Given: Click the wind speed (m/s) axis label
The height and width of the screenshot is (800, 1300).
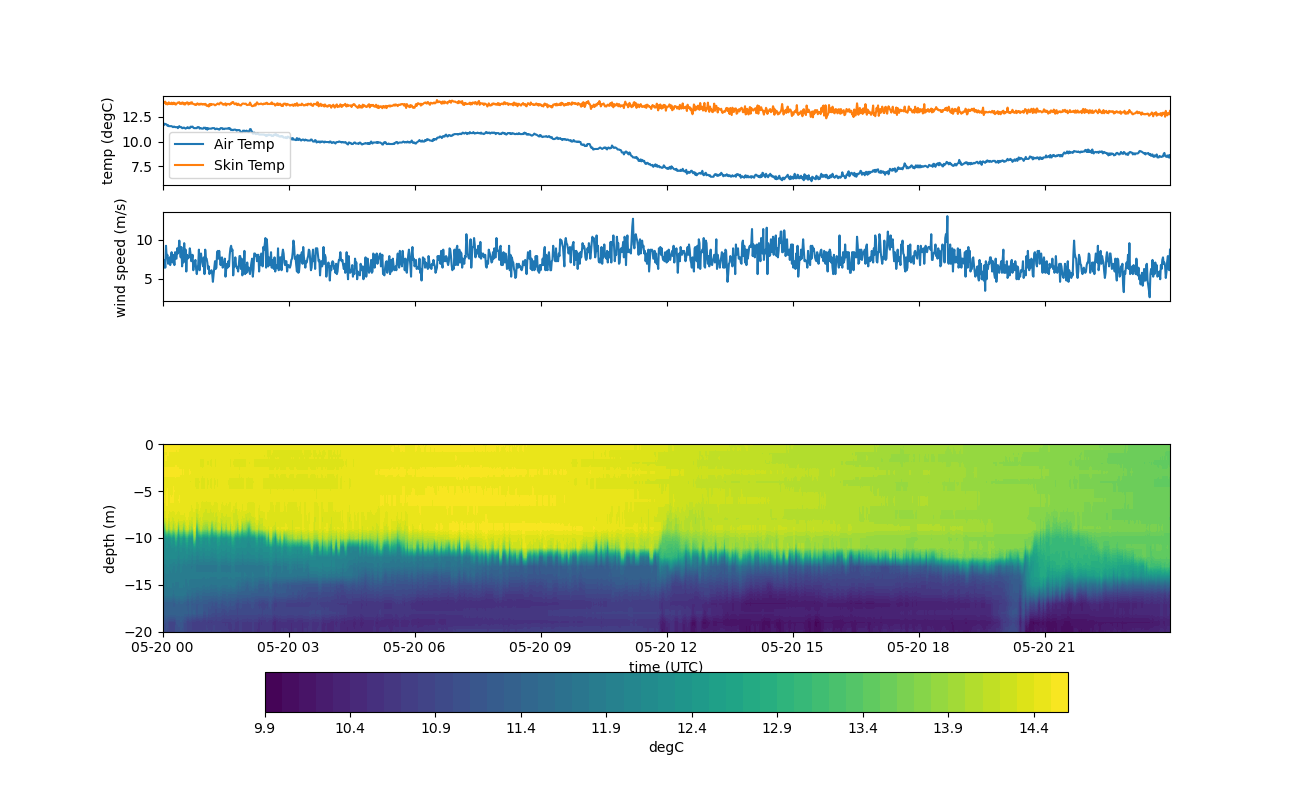Looking at the screenshot, I should point(121,257).
